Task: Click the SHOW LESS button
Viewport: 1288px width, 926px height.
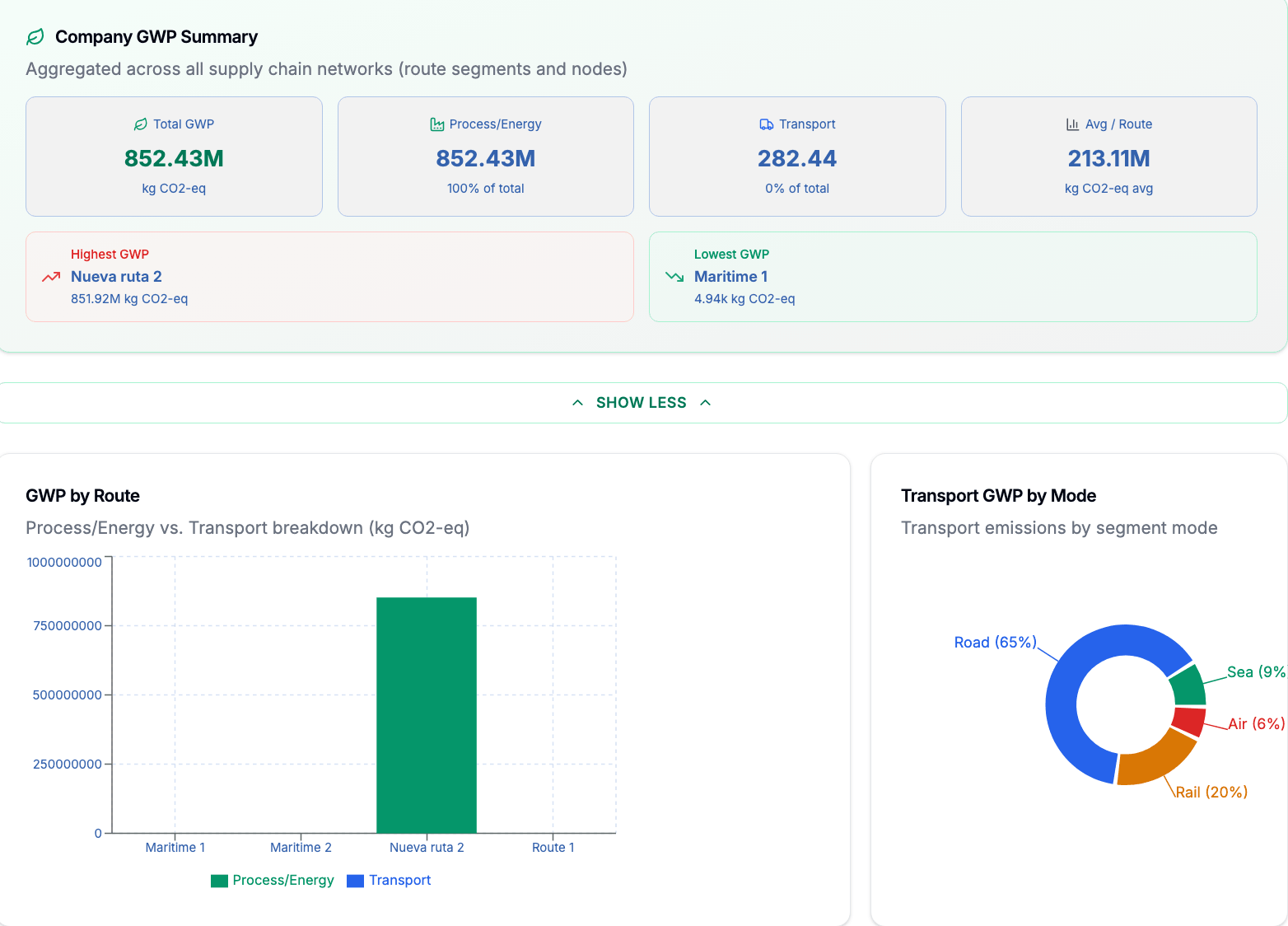Action: click(x=642, y=403)
